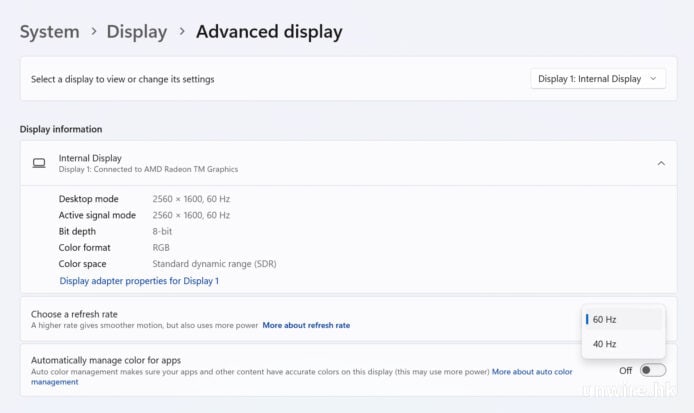Select the 60 Hz refresh rate option
Image resolution: width=694 pixels, height=413 pixels.
point(623,320)
